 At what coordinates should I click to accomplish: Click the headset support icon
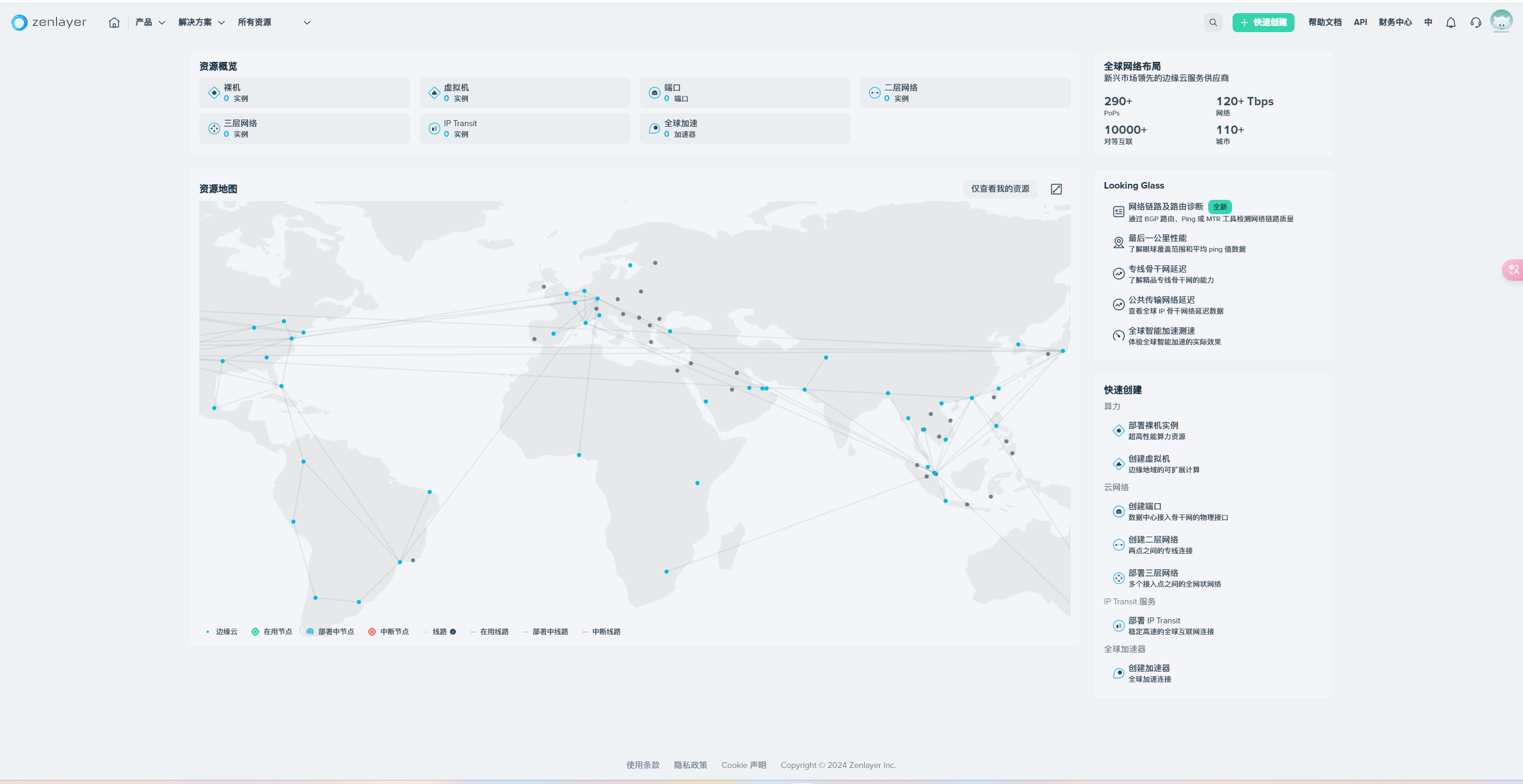[1476, 23]
